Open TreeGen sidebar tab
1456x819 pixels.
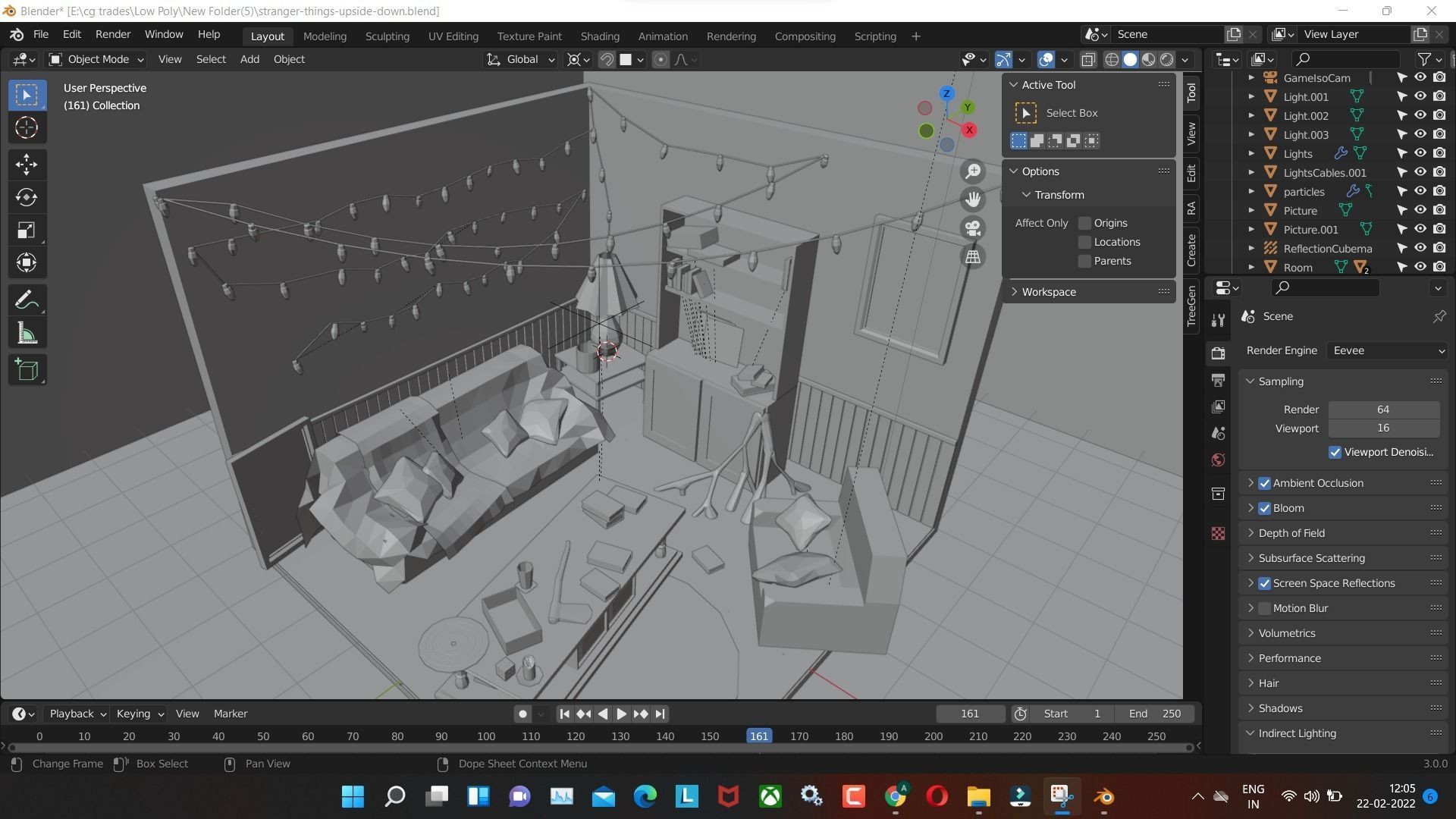click(x=1191, y=306)
